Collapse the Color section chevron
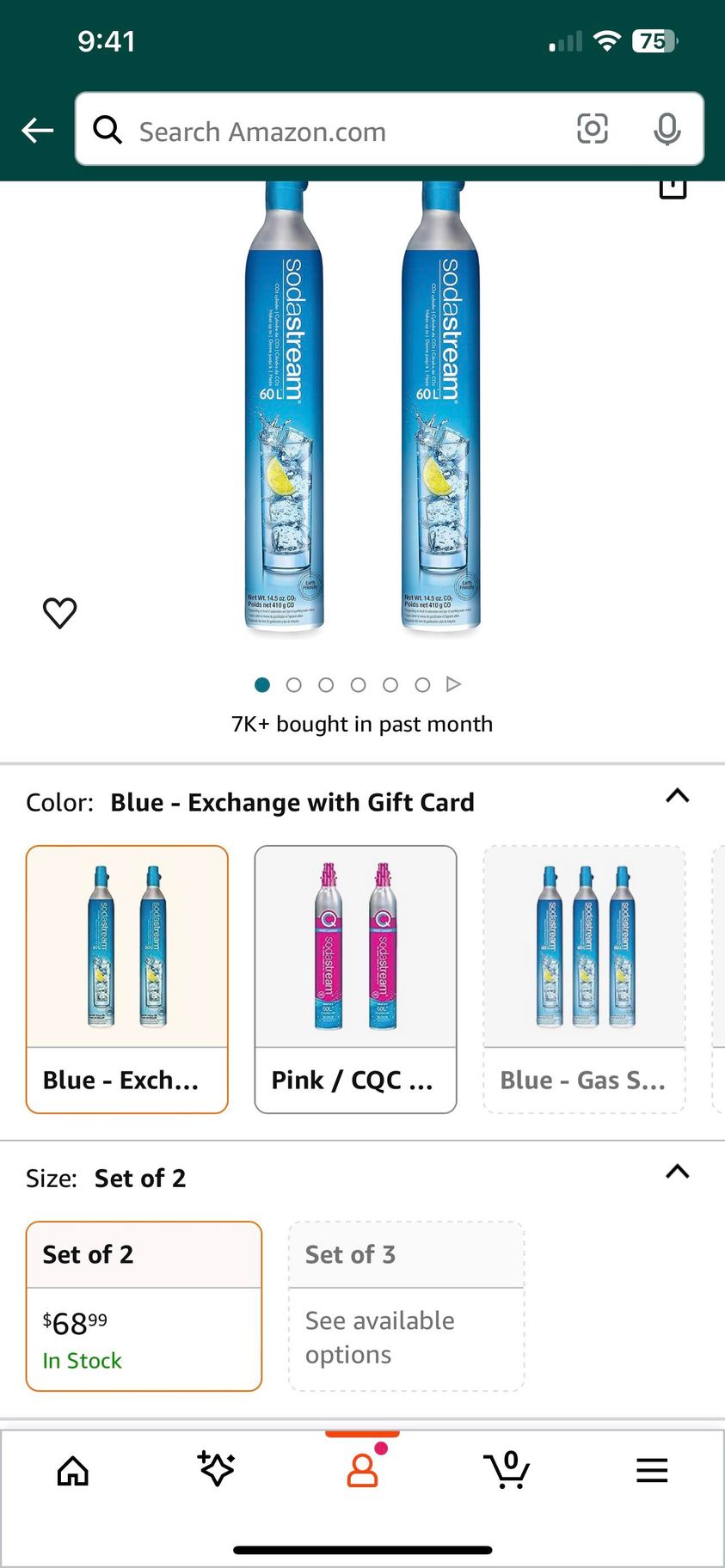Viewport: 725px width, 1568px height. tap(678, 796)
